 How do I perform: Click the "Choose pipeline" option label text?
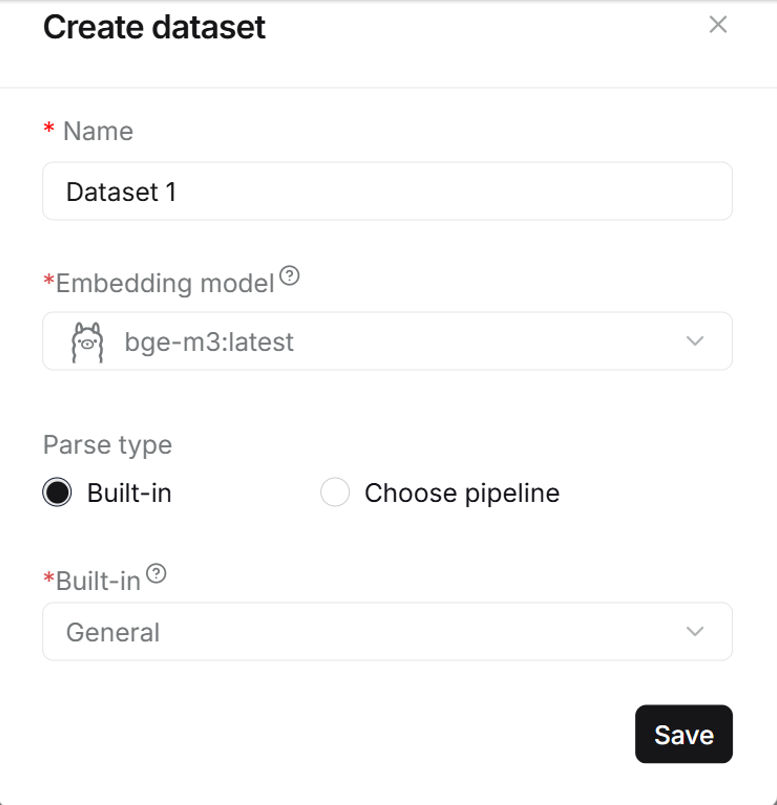point(461,493)
